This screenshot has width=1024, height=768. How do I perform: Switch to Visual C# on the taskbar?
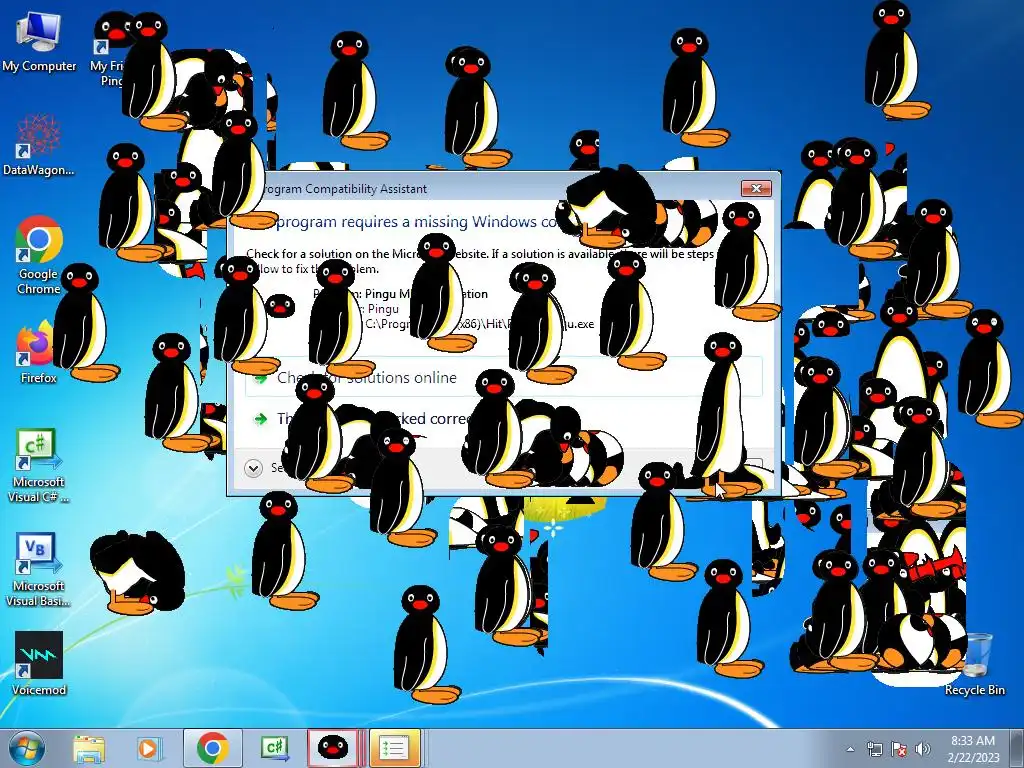[274, 748]
